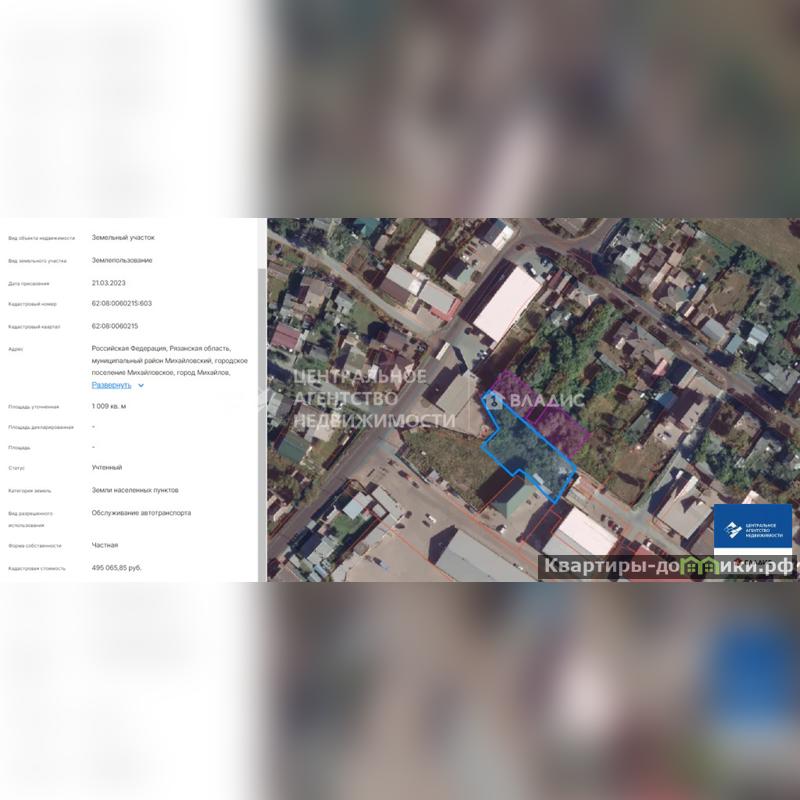The height and width of the screenshot is (800, 800).
Task: Click the "Земли населенных пунктов" category value
Action: point(134,491)
